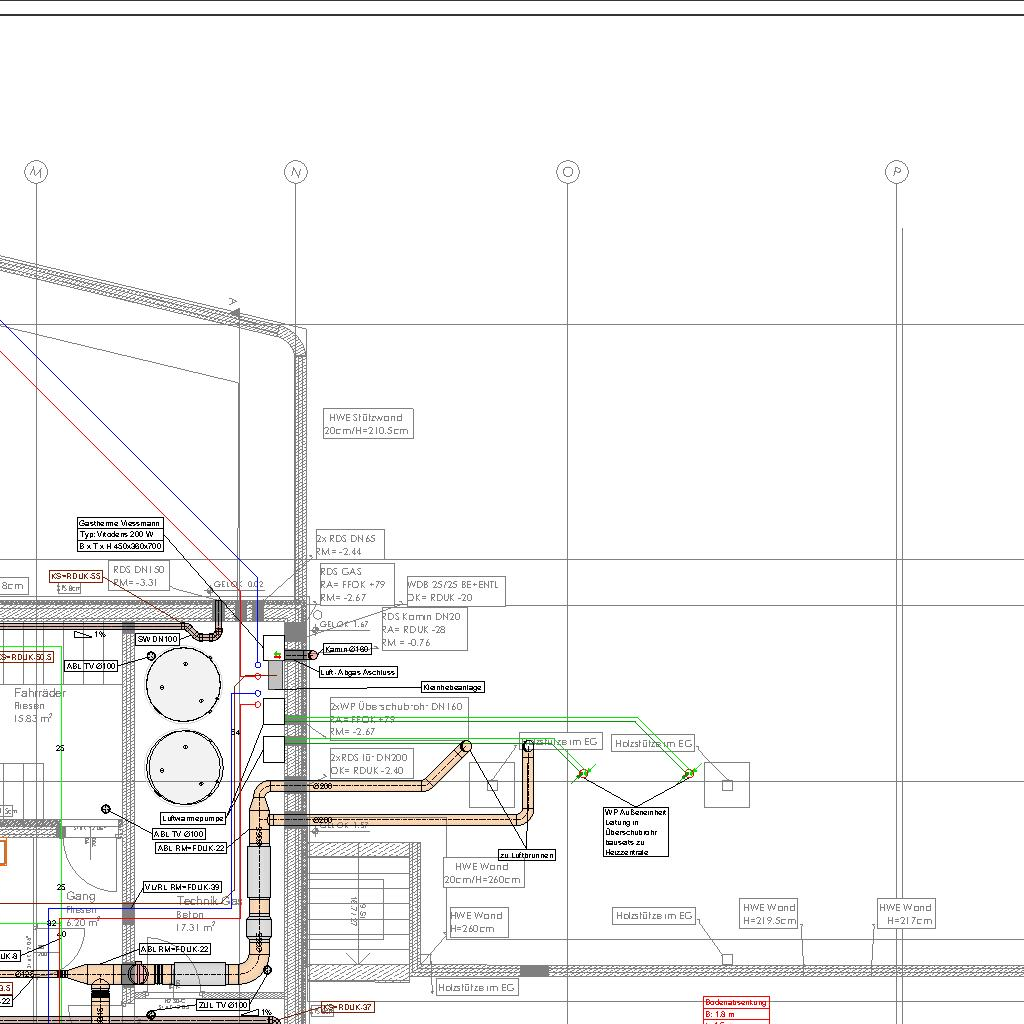Click the WP Außeneinheit annotation box
The width and height of the screenshot is (1024, 1024).
tap(635, 832)
